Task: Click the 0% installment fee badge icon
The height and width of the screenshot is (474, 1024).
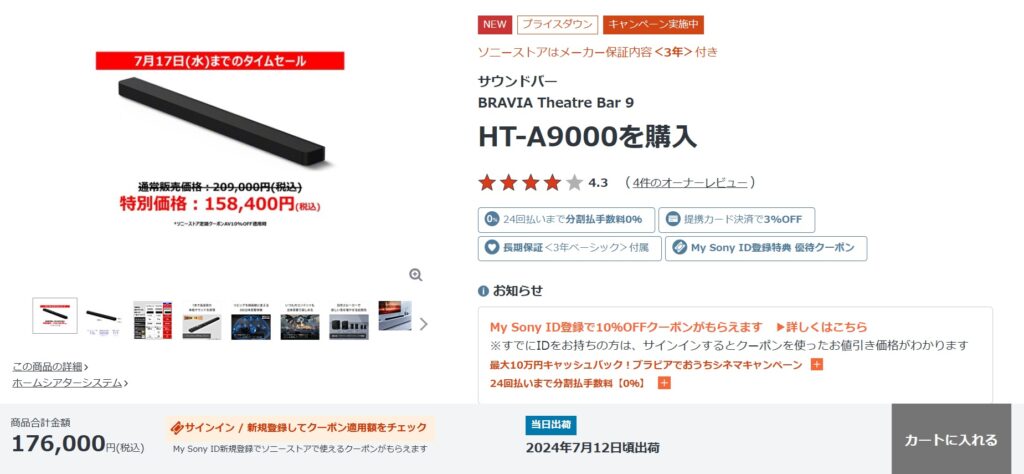Action: tap(492, 219)
